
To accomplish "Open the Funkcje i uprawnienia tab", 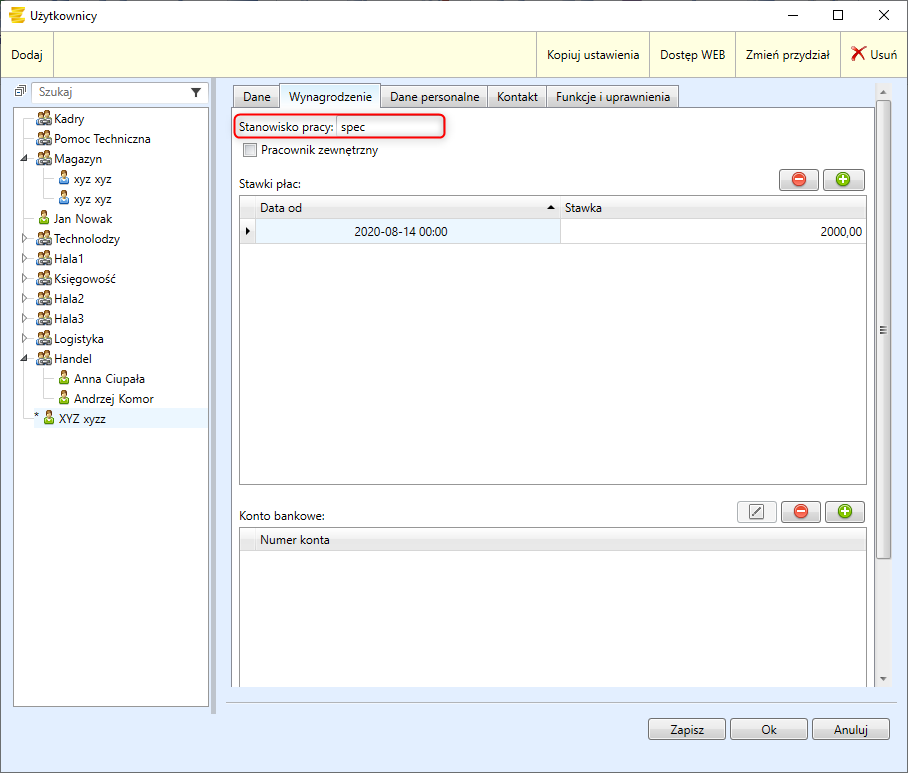I will pos(613,97).
